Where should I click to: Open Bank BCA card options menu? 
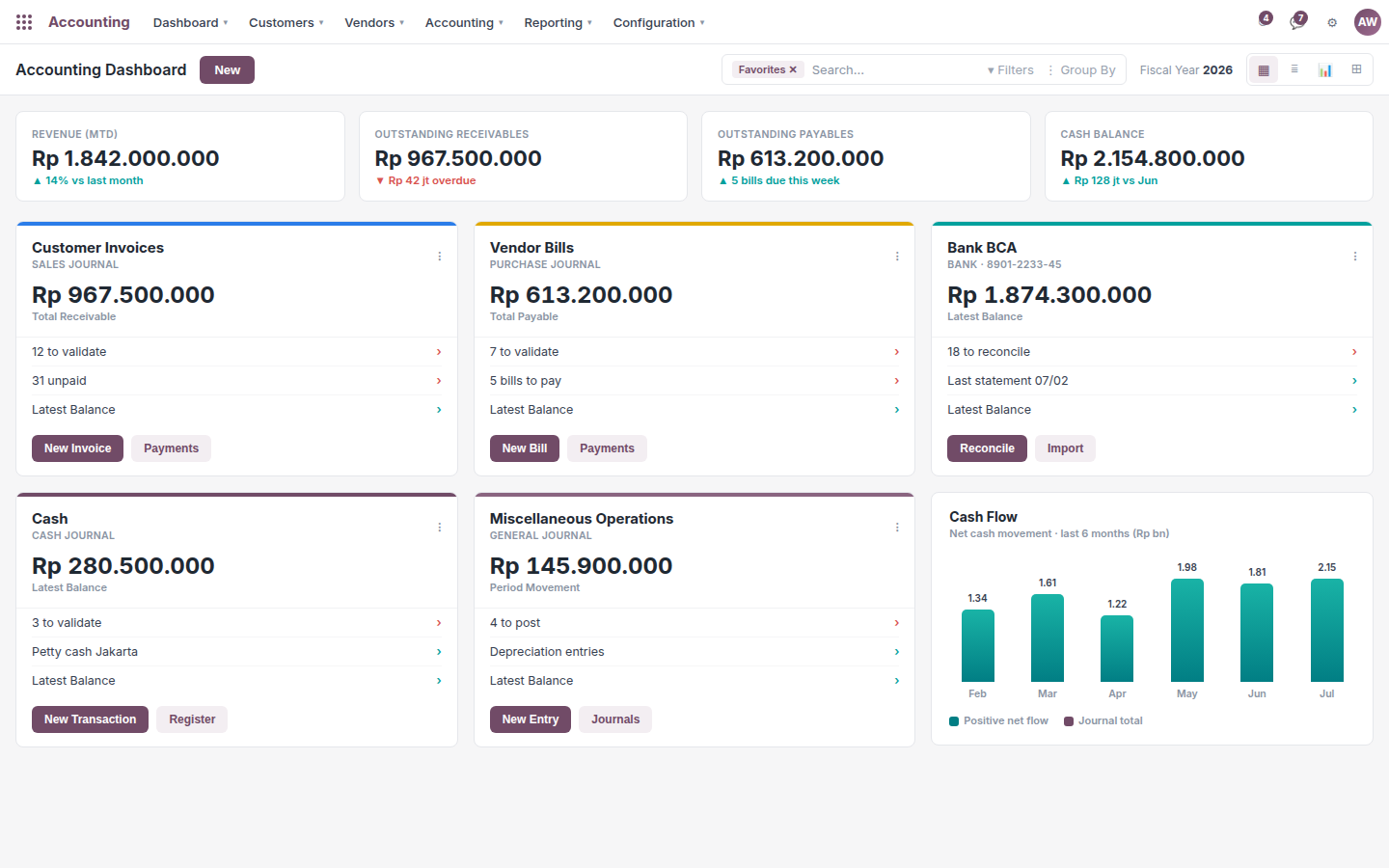[1355, 257]
